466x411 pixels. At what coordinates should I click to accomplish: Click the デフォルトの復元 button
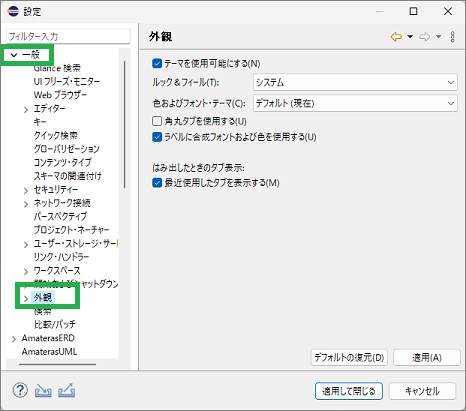click(x=349, y=358)
